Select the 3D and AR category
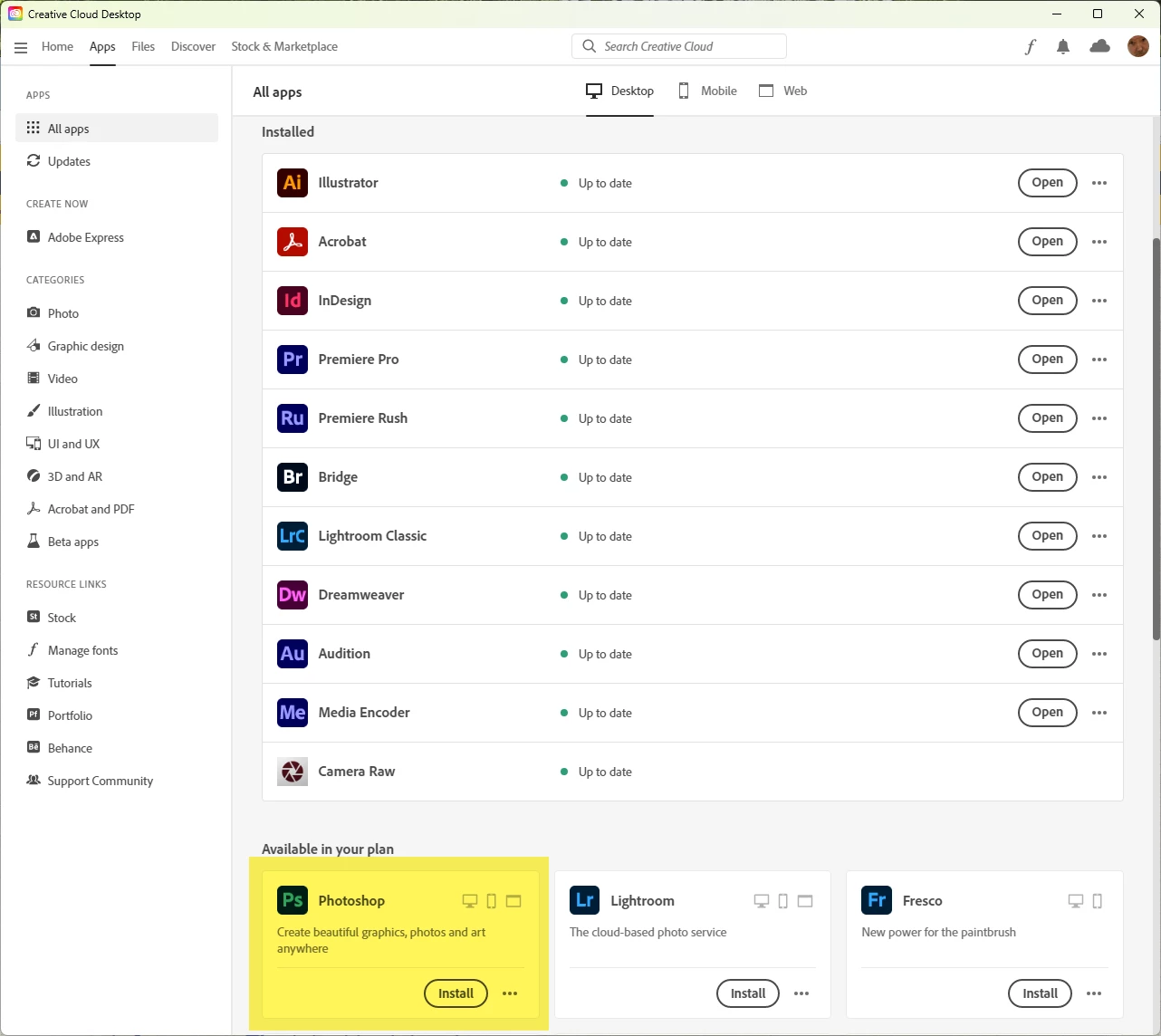 [x=117, y=476]
